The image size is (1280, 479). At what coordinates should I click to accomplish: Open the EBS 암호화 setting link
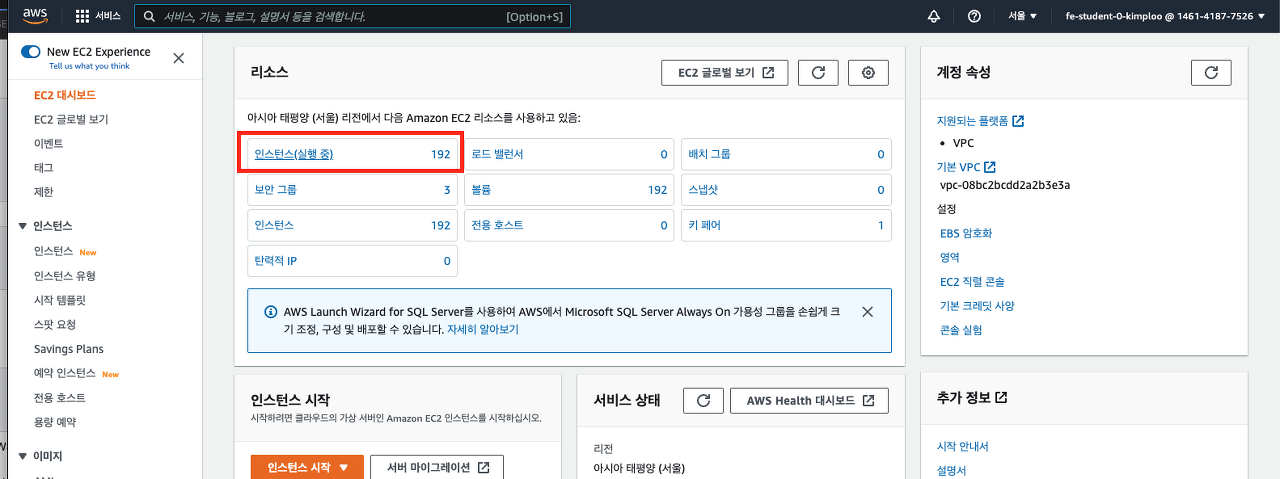pos(966,233)
